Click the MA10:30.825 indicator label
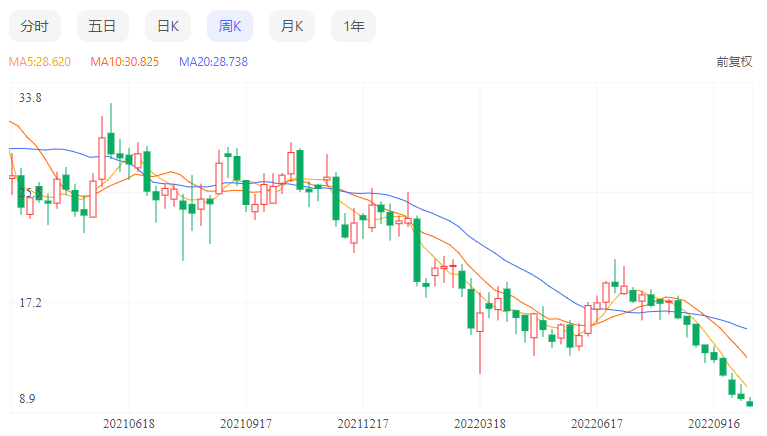Image resolution: width=767 pixels, height=436 pixels. [x=125, y=62]
